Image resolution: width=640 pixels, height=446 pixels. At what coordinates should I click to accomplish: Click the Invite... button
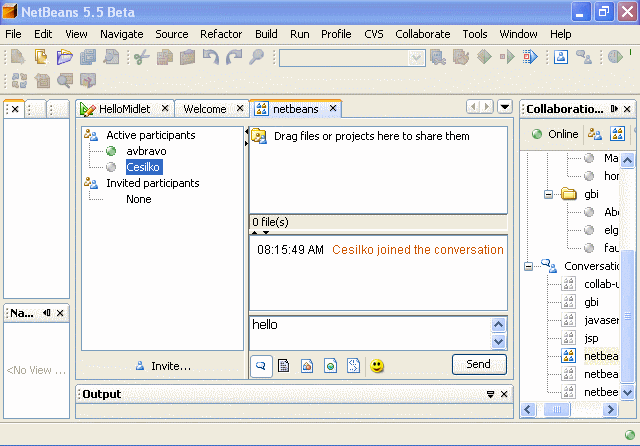pos(164,366)
